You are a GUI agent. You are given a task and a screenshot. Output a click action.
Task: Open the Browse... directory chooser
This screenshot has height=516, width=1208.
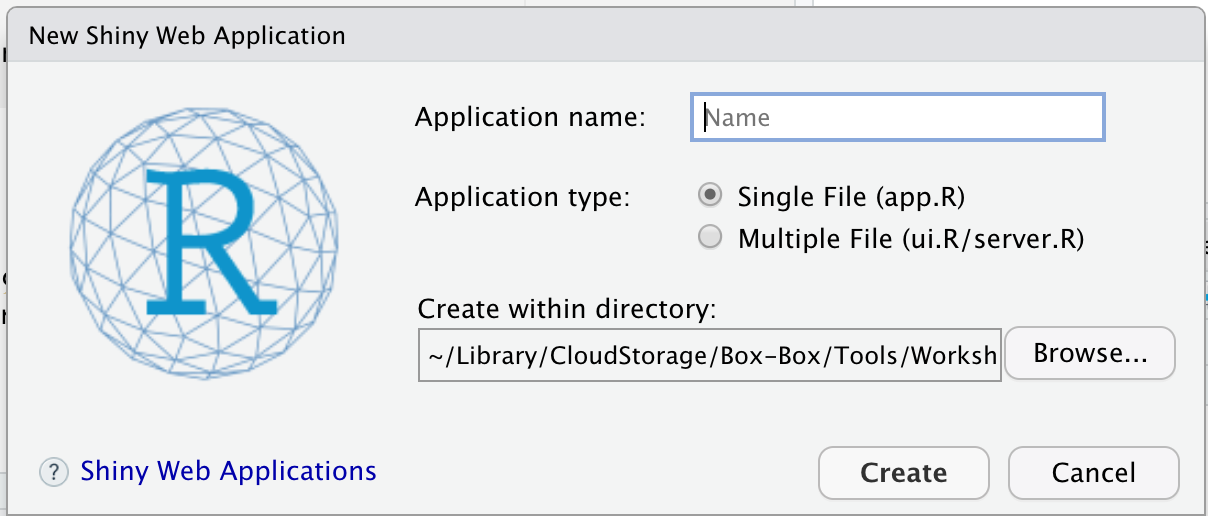pyautogui.click(x=1090, y=353)
